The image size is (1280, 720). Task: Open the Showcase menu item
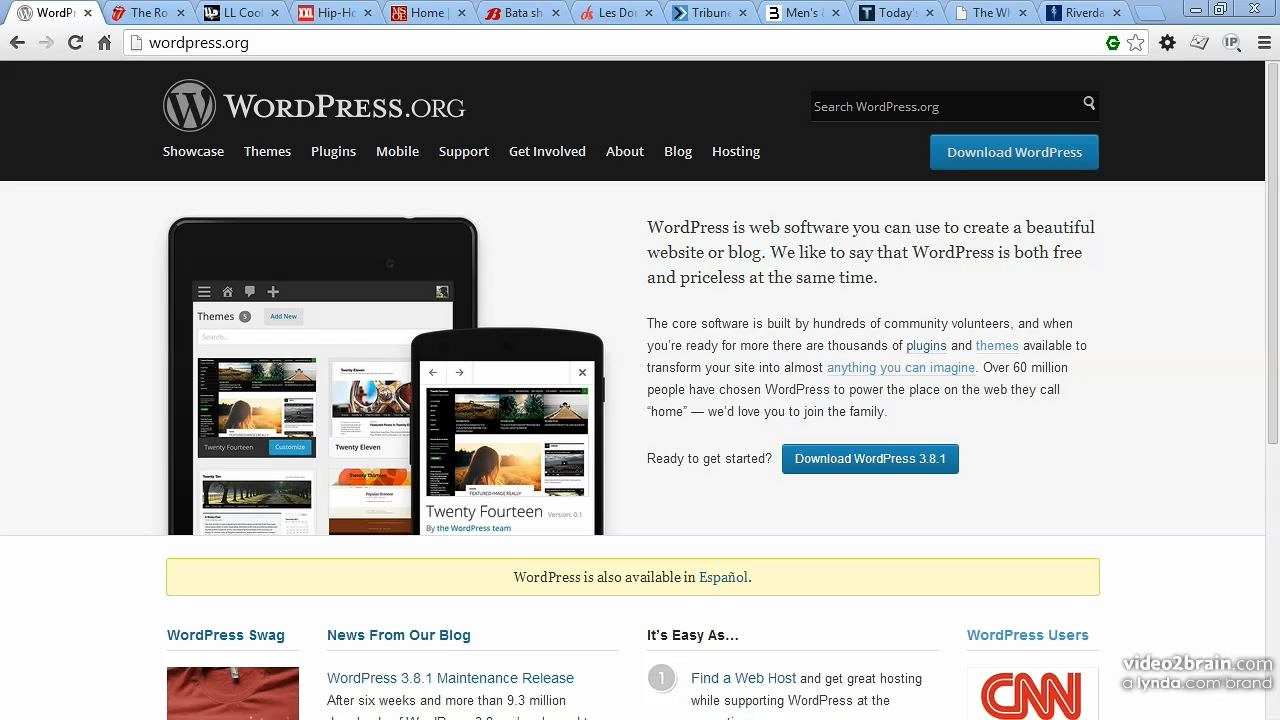(193, 151)
